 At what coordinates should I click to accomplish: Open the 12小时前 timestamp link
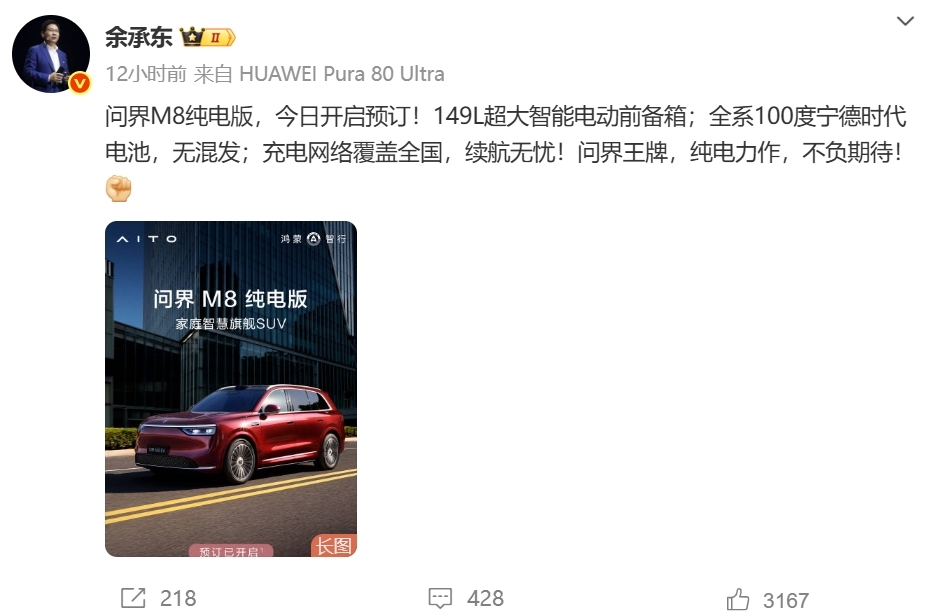(x=146, y=74)
